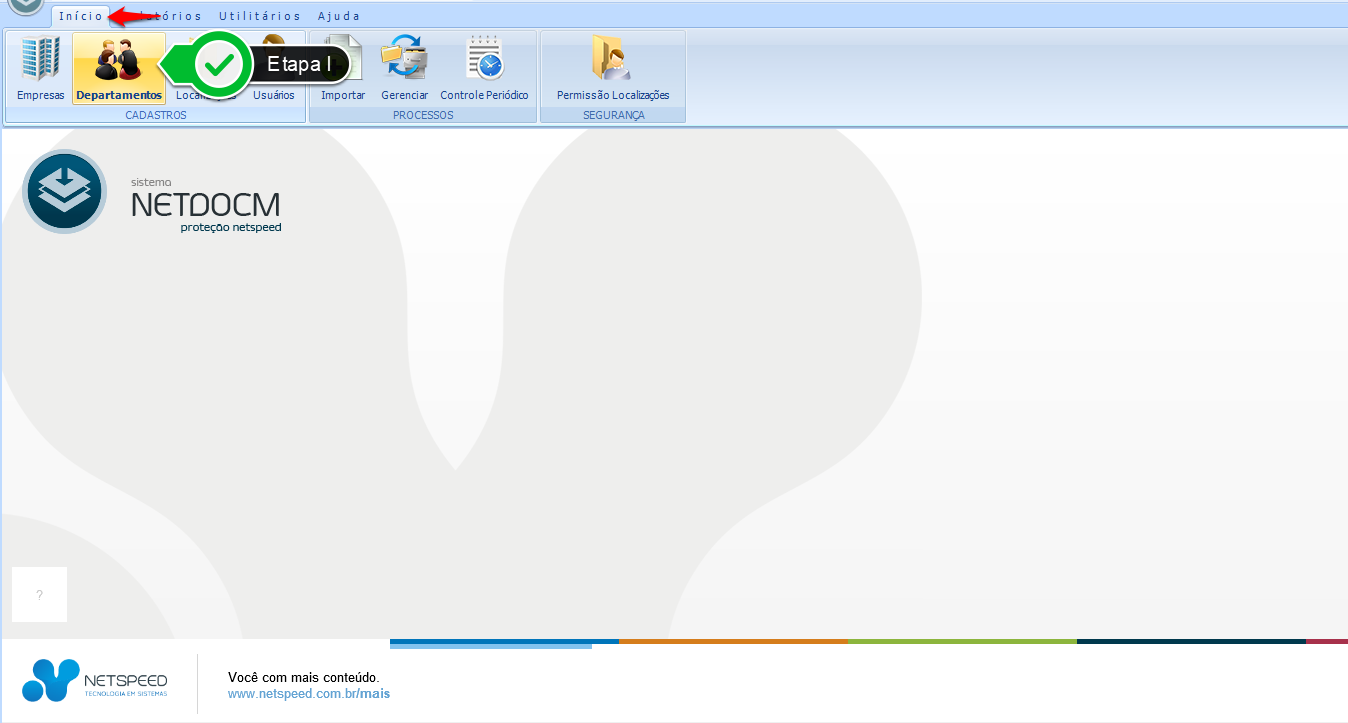Click the Netspeed logo in footer
The image size is (1348, 723).
click(95, 680)
